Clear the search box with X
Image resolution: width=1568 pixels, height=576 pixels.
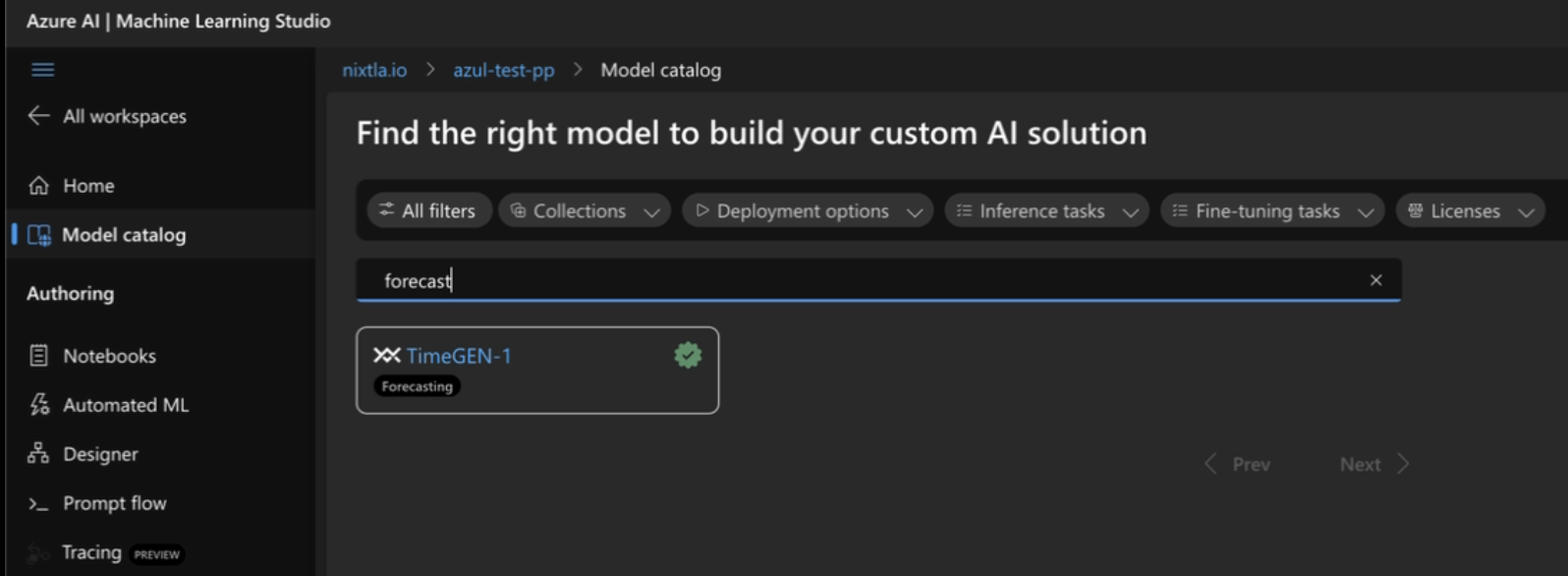tap(1375, 280)
